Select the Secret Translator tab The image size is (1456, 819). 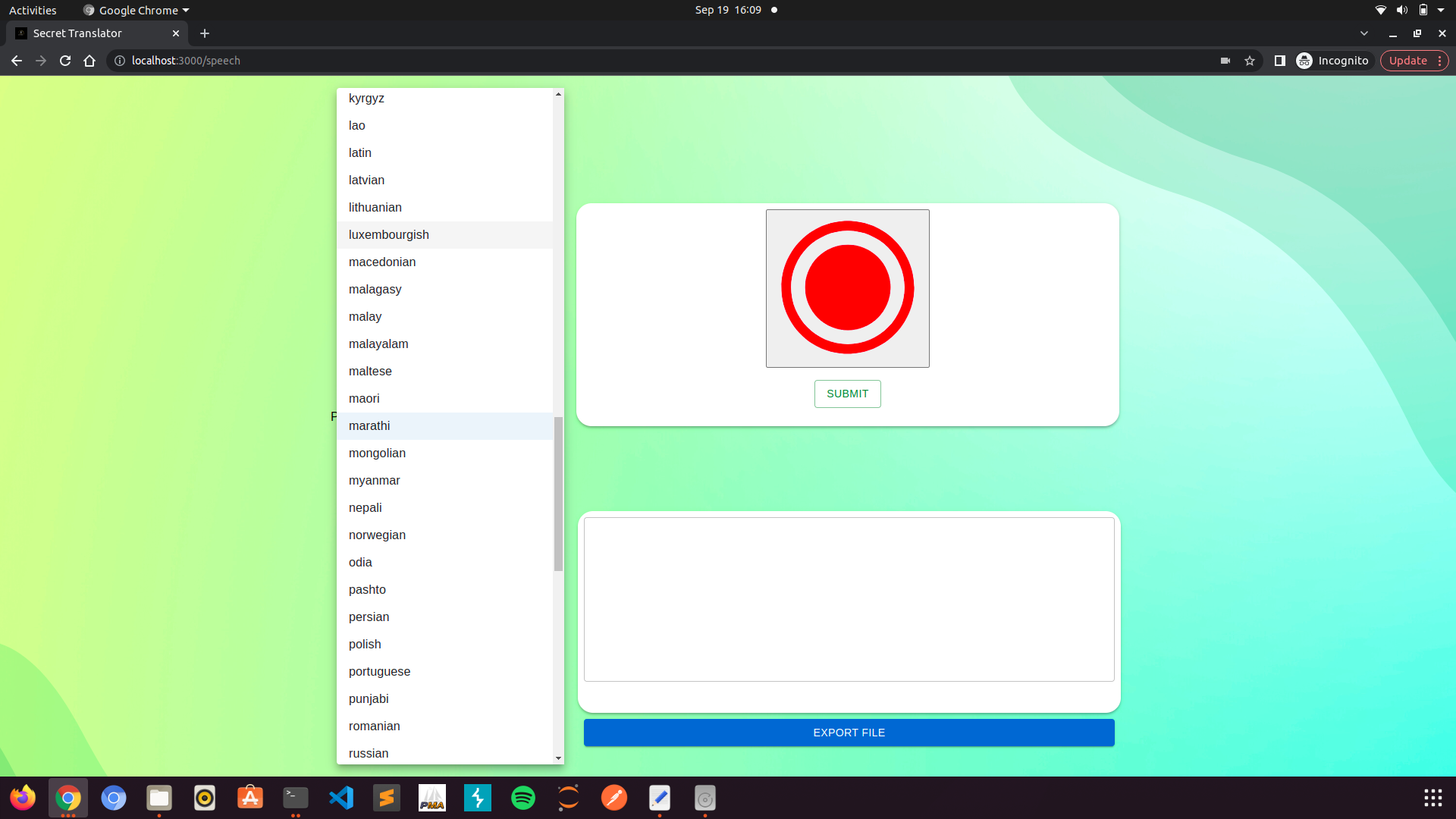[x=97, y=33]
